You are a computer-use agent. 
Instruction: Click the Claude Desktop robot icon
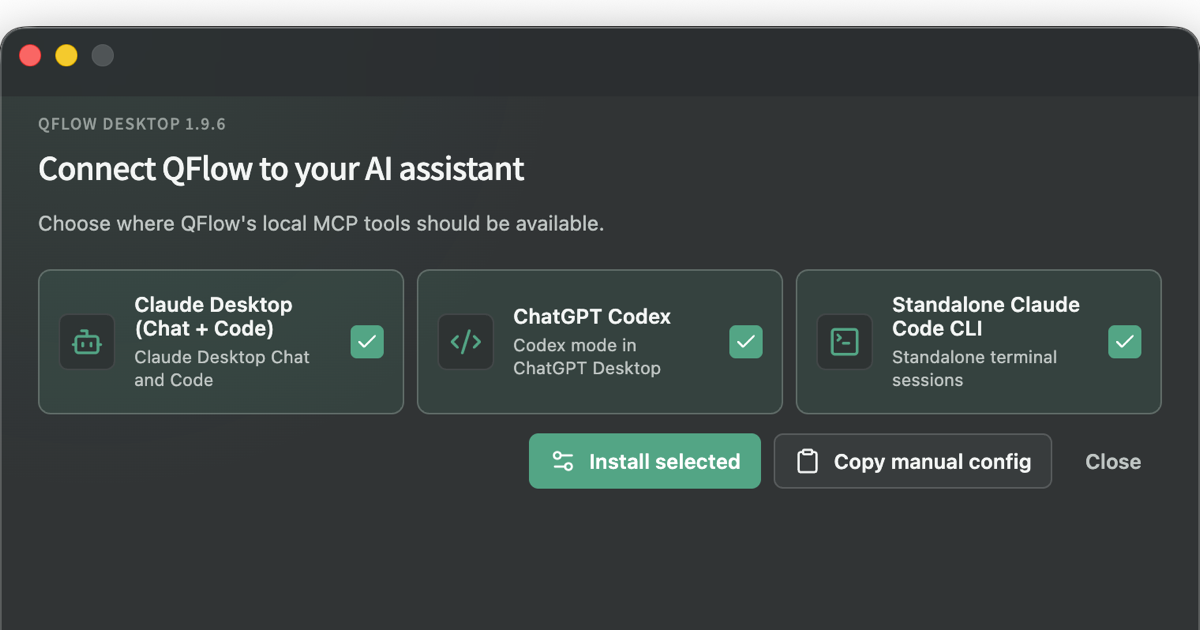(87, 342)
